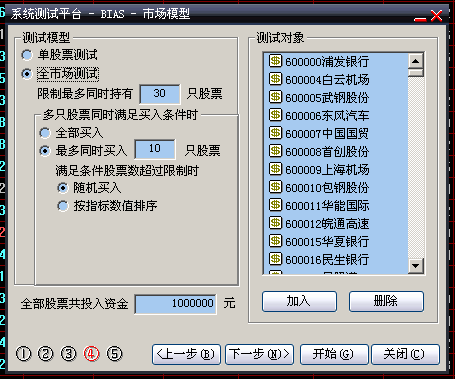Click the icon beside 600012皖通高速
The width and height of the screenshot is (455, 379).
(275, 223)
